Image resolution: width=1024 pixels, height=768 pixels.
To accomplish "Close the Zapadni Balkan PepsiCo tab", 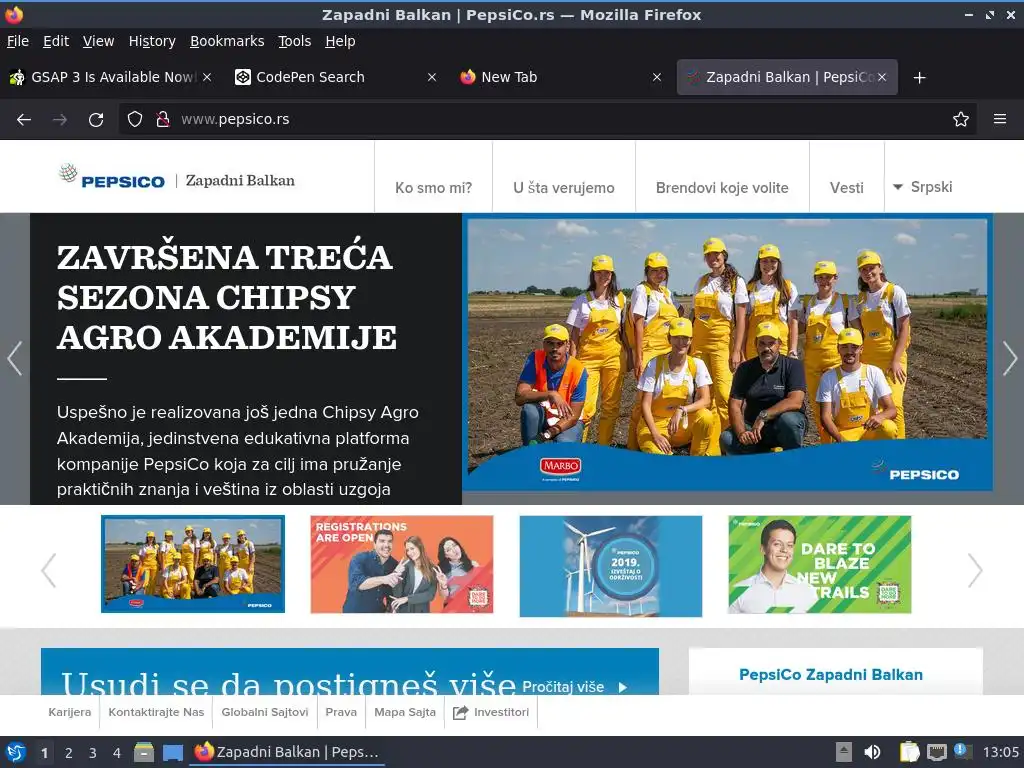I will coord(882,77).
